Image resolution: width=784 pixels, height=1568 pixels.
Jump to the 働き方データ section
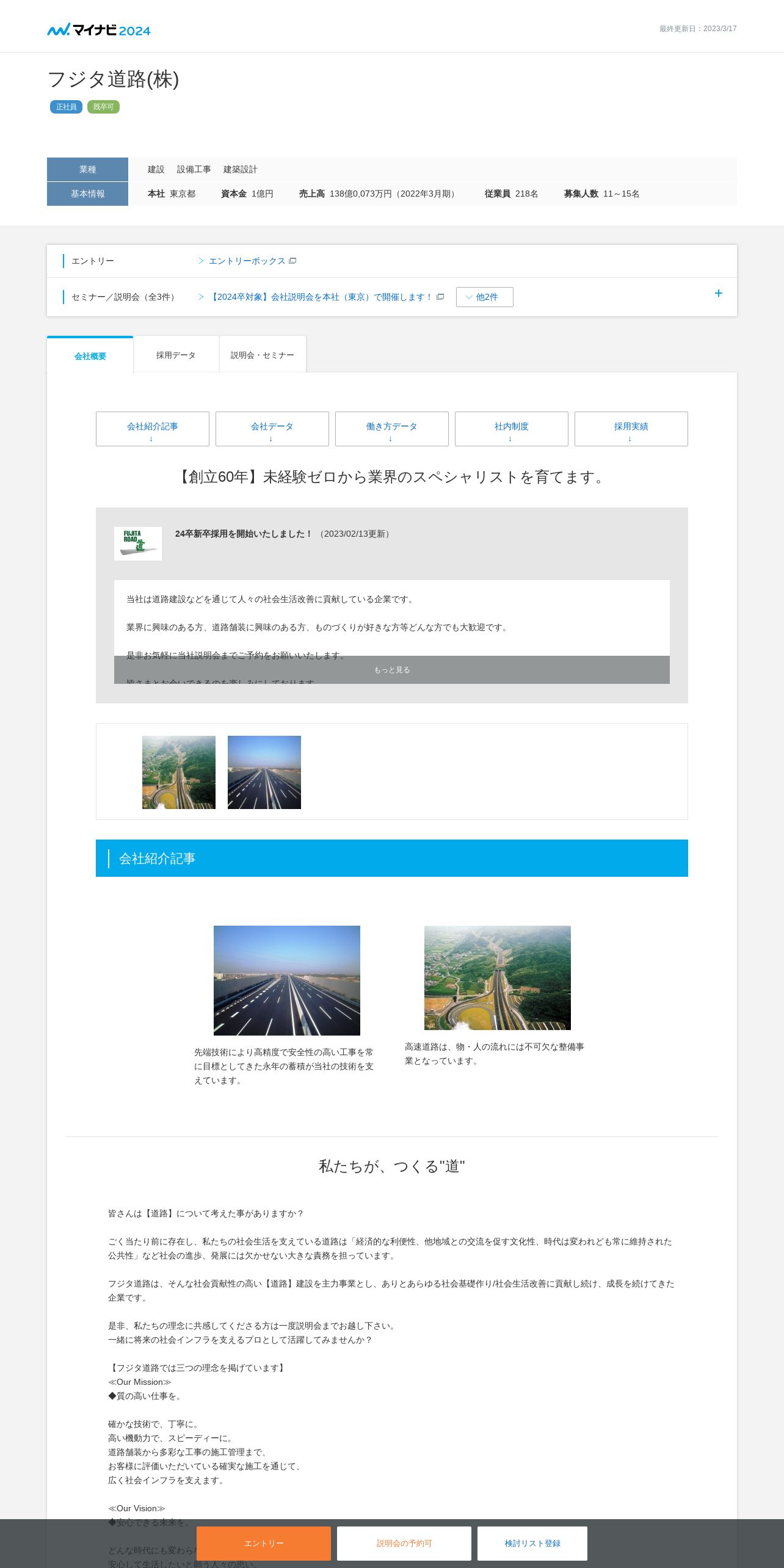coord(392,429)
